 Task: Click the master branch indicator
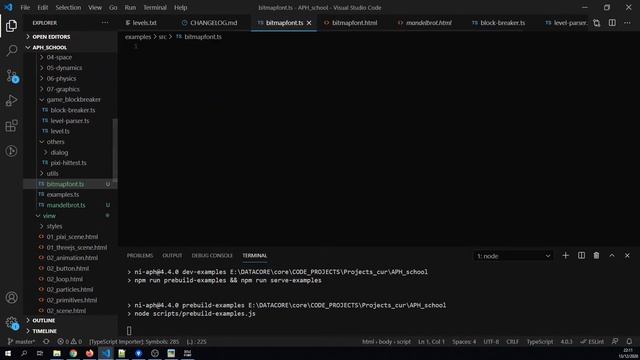(21, 342)
